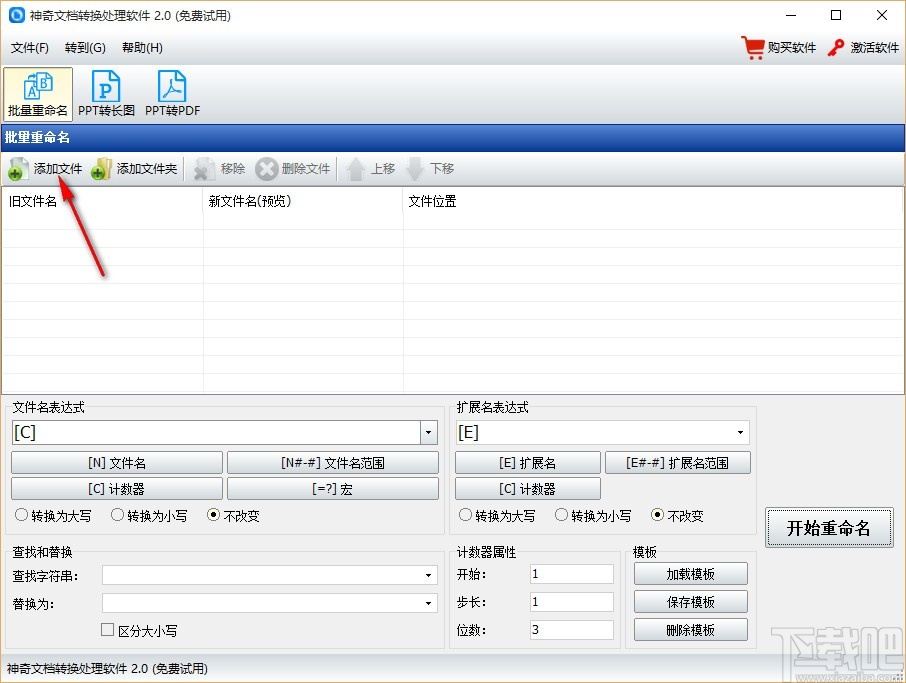The width and height of the screenshot is (906, 683).
Task: Open the 帮助(H) menu
Action: coord(142,47)
